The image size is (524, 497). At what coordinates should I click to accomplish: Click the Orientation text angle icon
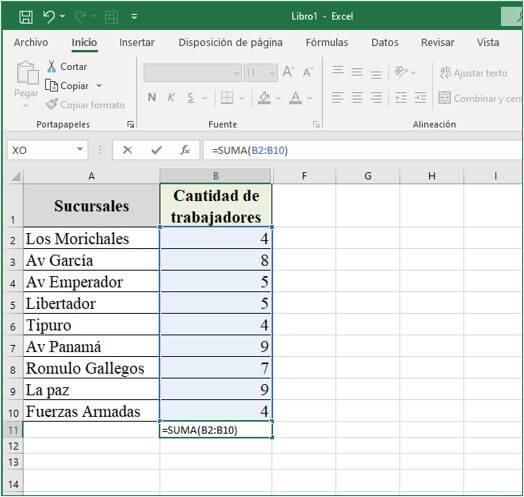click(x=401, y=72)
